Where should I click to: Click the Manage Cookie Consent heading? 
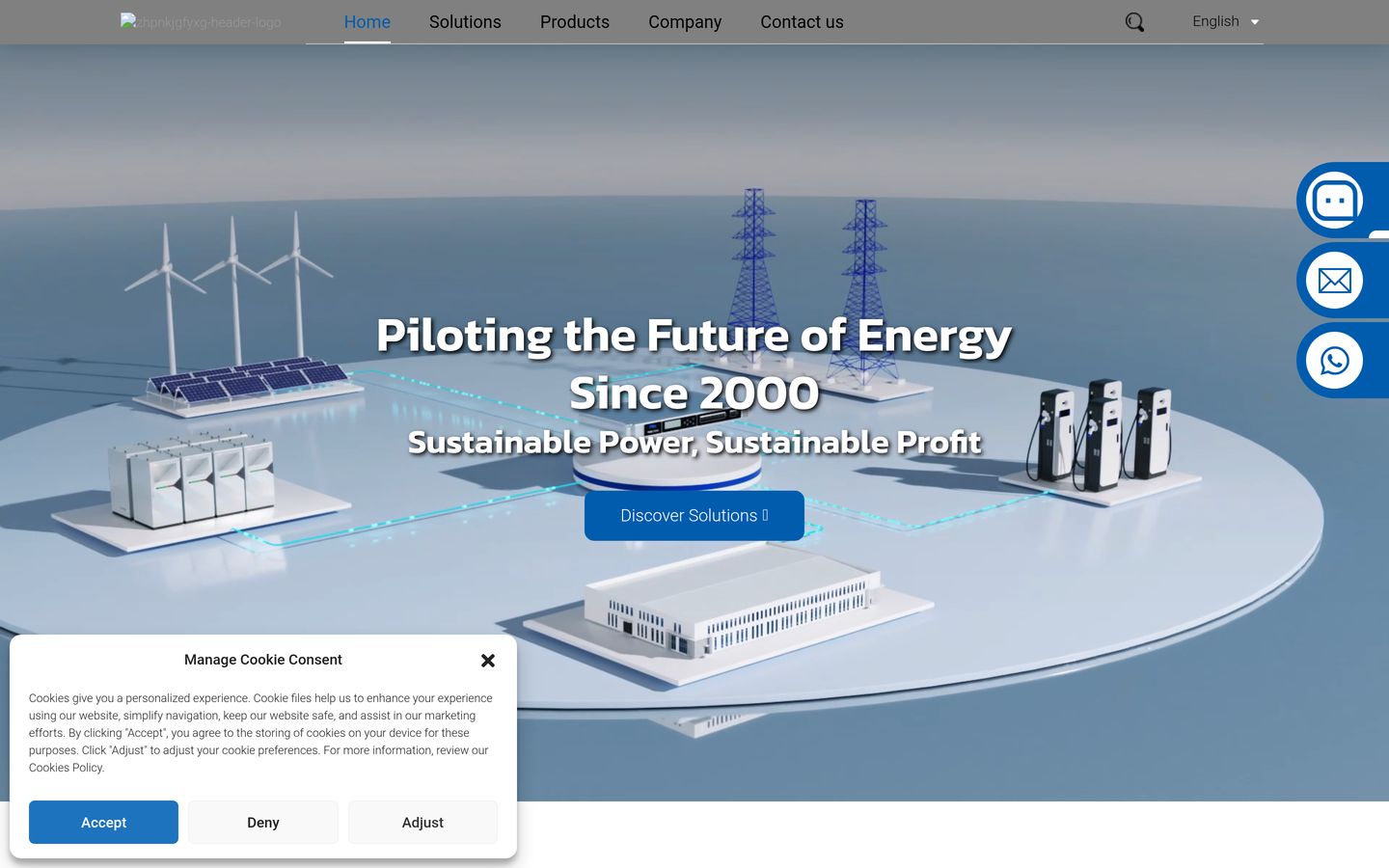pos(263,660)
